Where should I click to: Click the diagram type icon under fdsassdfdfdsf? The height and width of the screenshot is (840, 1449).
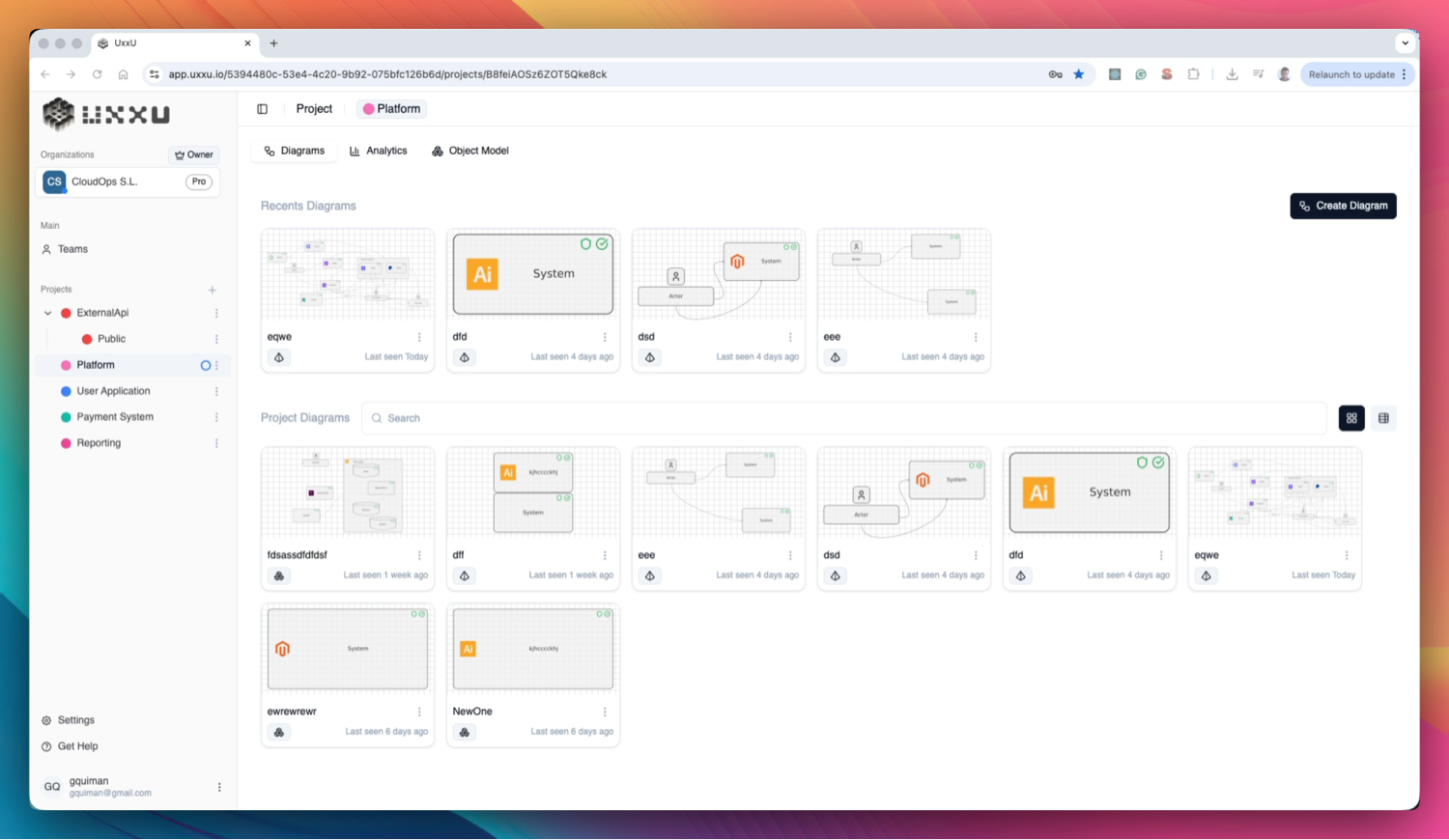(x=279, y=575)
